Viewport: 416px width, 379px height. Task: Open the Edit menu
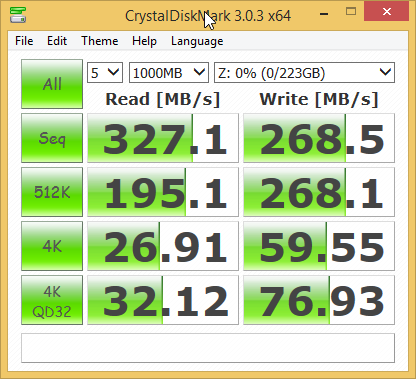(x=57, y=41)
